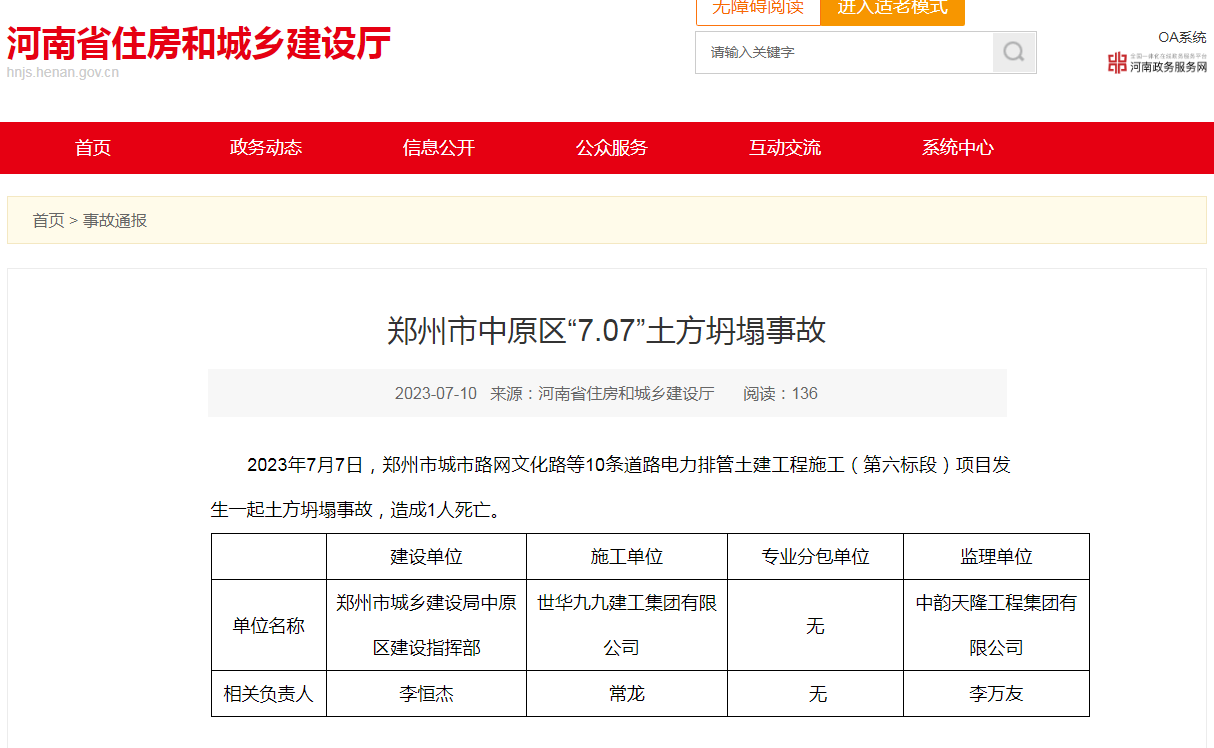Click the hnjs.henan.gov.cn address text
The height and width of the screenshot is (748, 1214).
[x=63, y=73]
